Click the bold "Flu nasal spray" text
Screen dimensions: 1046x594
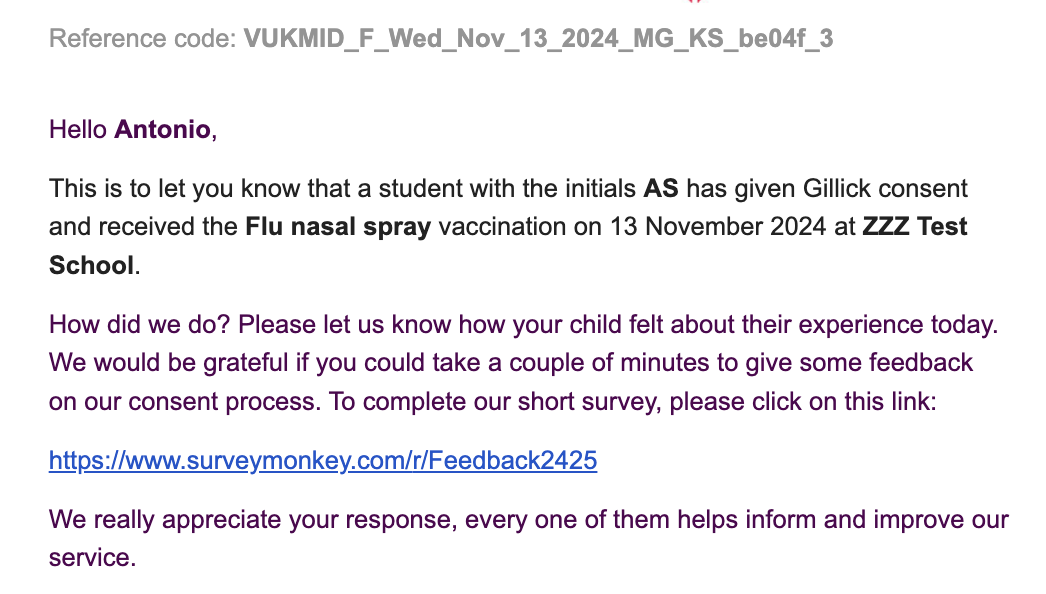tap(337, 227)
